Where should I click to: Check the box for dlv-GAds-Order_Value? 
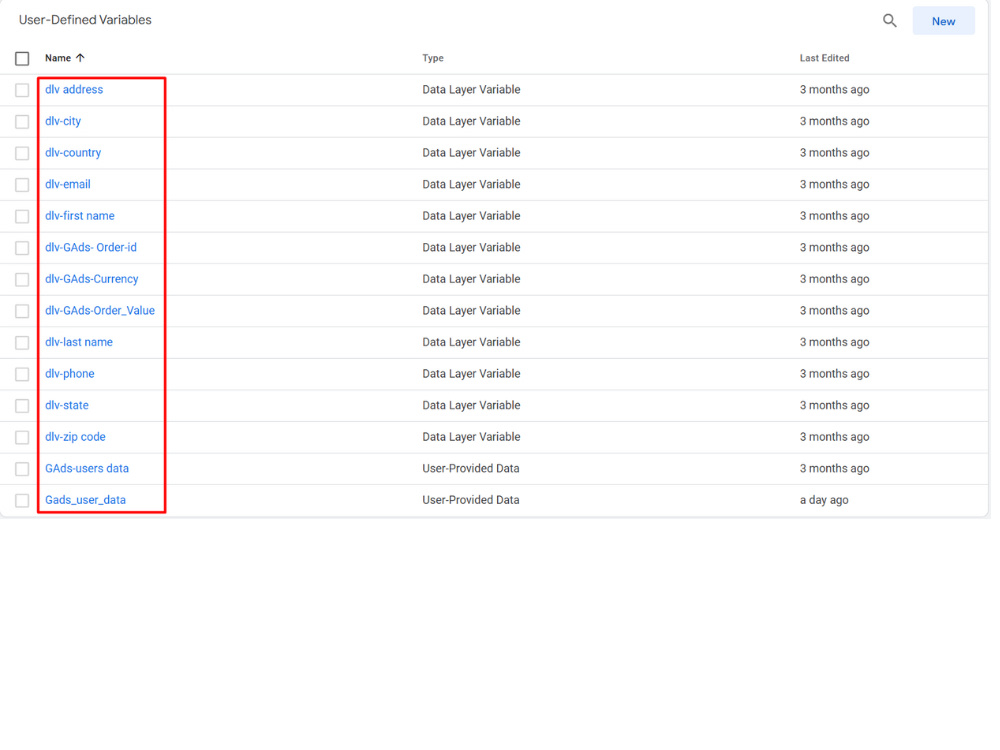click(22, 311)
